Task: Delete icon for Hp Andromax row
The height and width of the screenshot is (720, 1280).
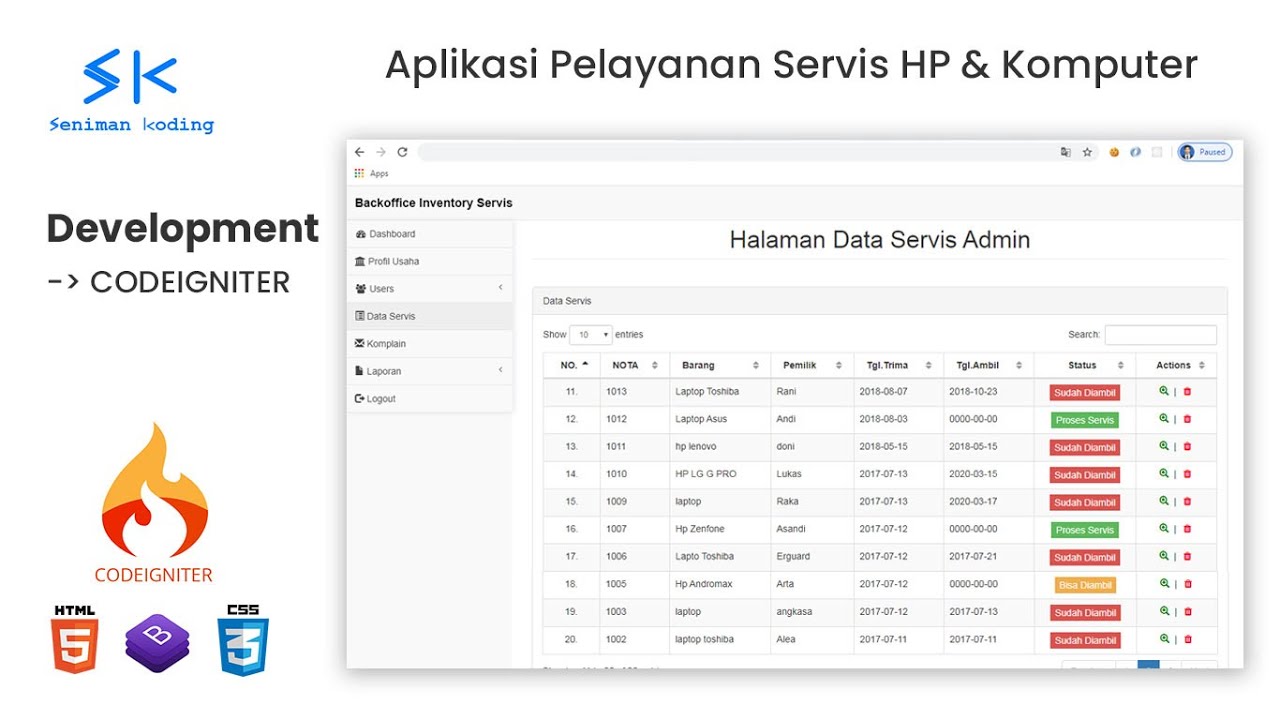Action: pyautogui.click(x=1188, y=584)
